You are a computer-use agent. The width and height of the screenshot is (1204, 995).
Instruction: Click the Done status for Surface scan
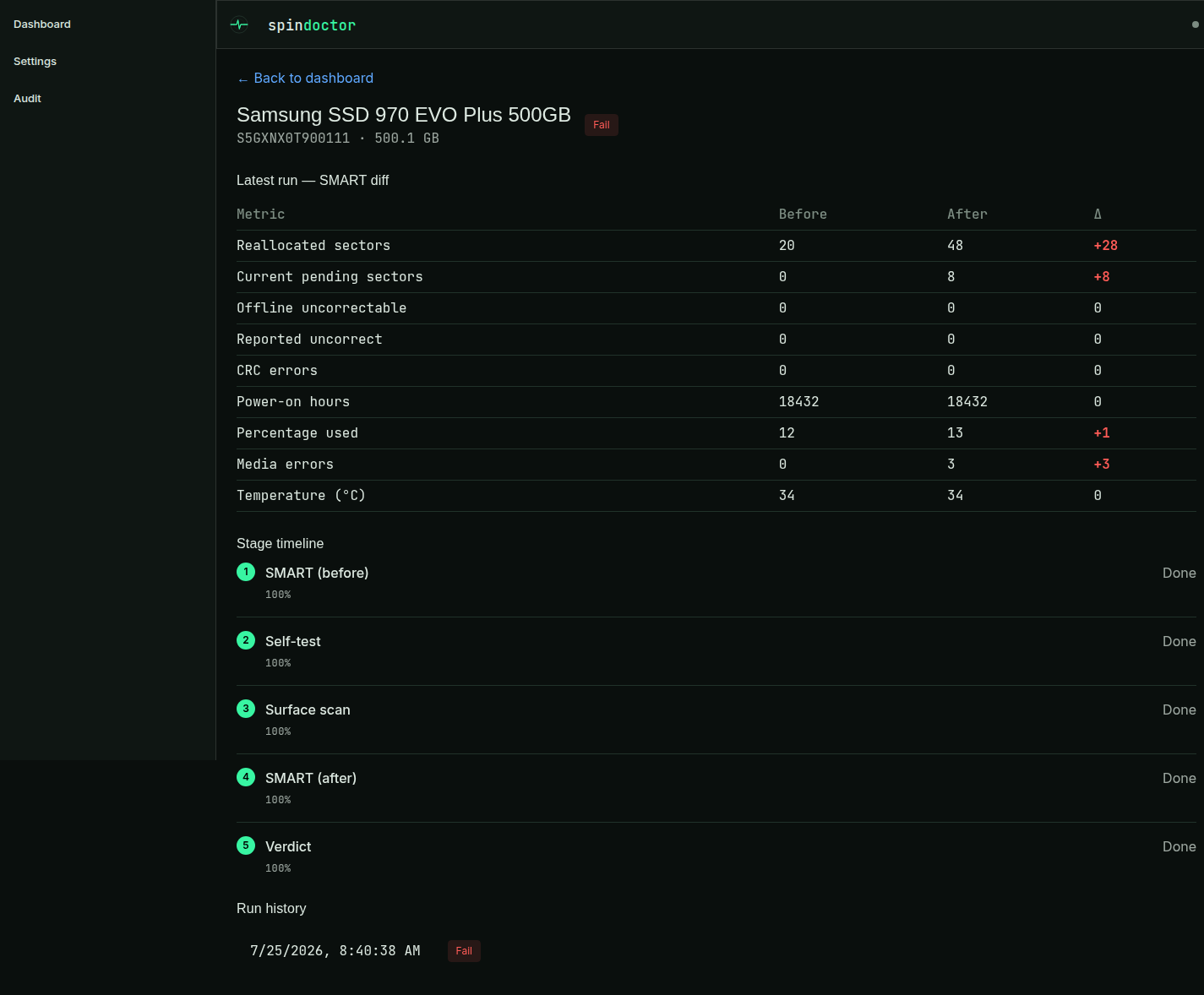tap(1179, 710)
